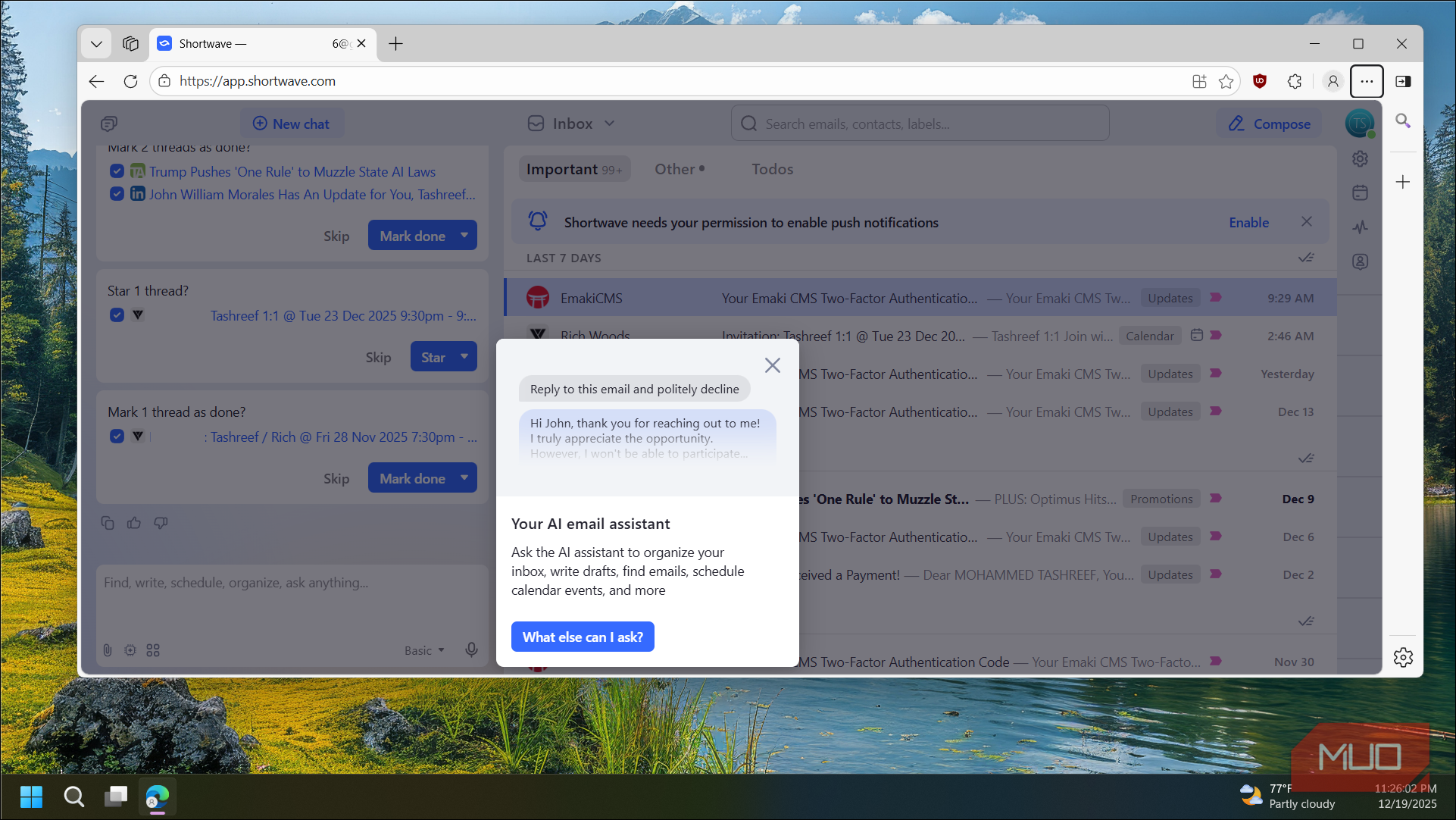
Task: Refresh the Shortwave page
Action: (130, 81)
